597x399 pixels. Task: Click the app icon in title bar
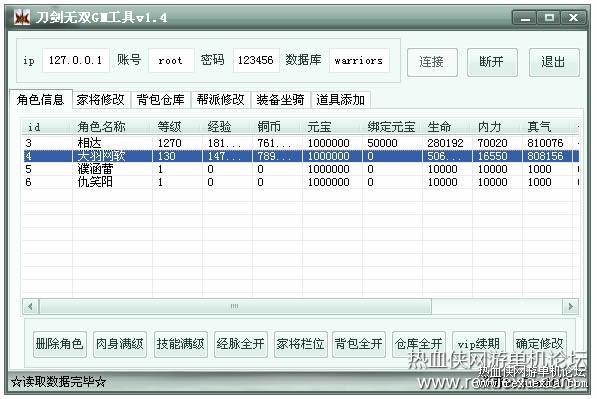(x=21, y=18)
